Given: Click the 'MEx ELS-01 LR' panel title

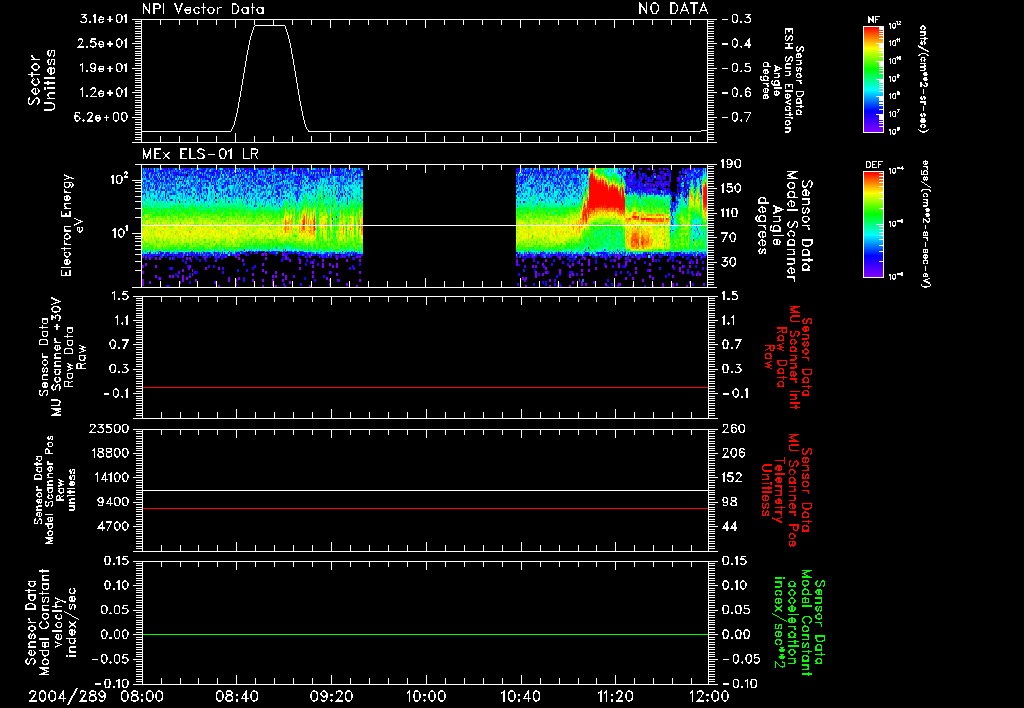Looking at the screenshot, I should 200,155.
